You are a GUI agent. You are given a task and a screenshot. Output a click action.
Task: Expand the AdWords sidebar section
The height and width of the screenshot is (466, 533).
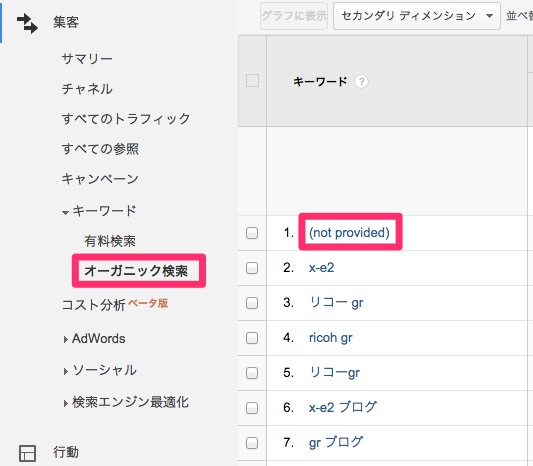pos(95,339)
